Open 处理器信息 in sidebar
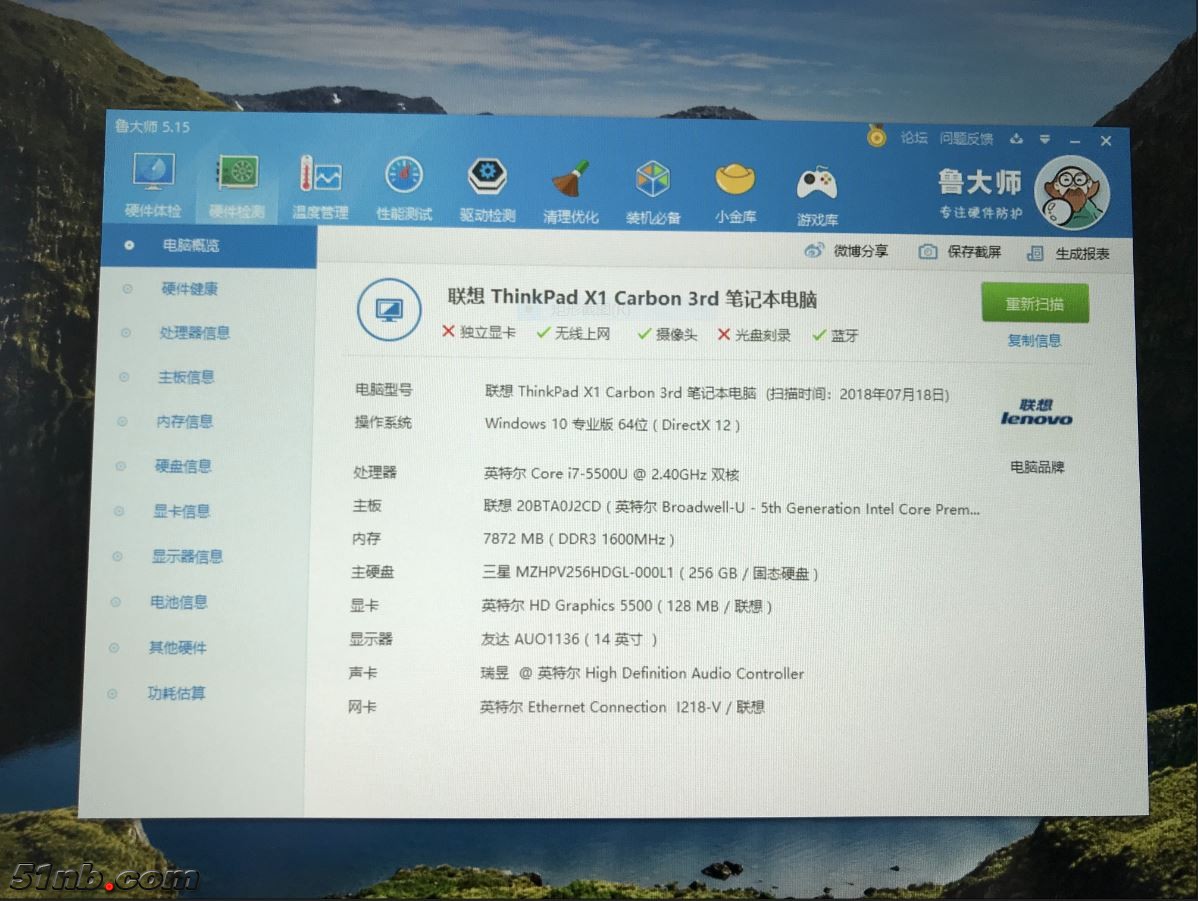Screen dimensions: 1198x901 pyautogui.click(x=194, y=332)
